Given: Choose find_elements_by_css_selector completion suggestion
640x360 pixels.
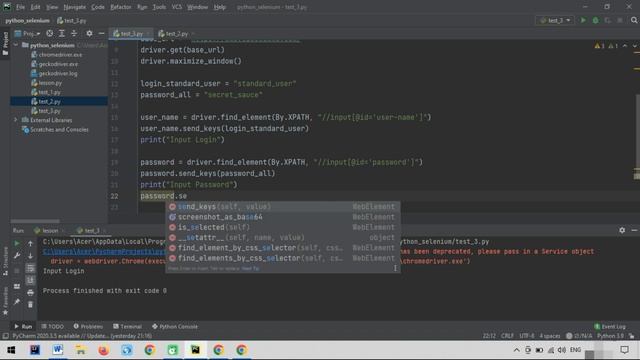Looking at the screenshot, I should click(282, 258).
